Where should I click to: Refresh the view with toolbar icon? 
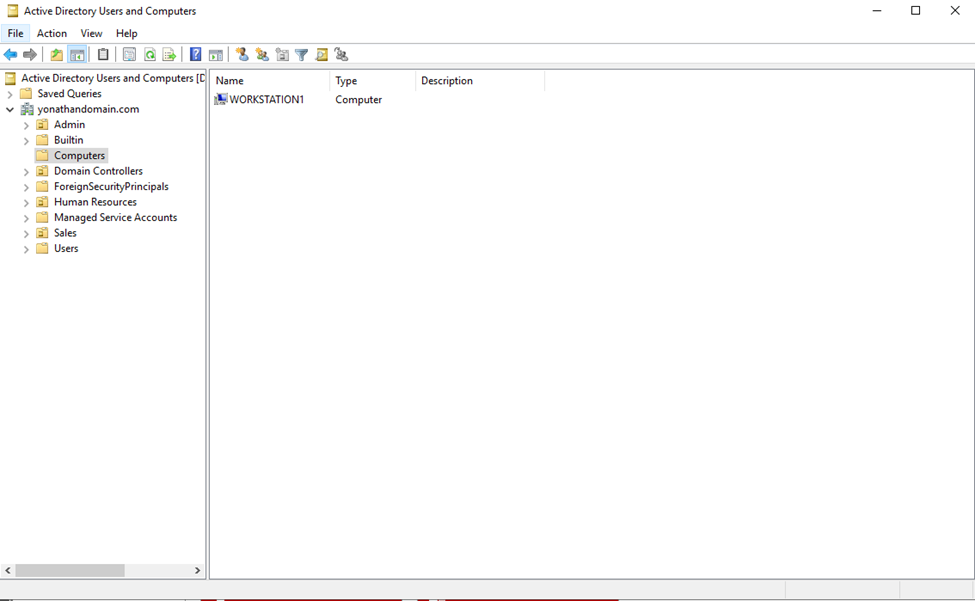point(150,55)
